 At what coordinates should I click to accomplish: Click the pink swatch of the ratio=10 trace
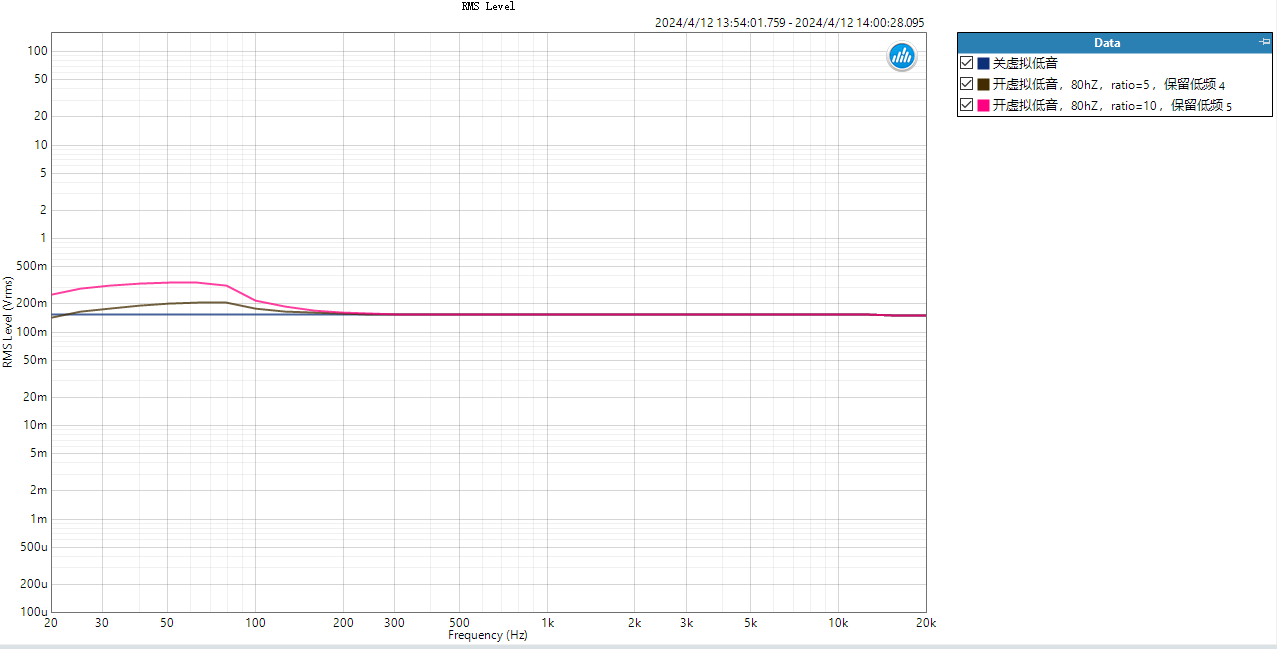pos(983,105)
